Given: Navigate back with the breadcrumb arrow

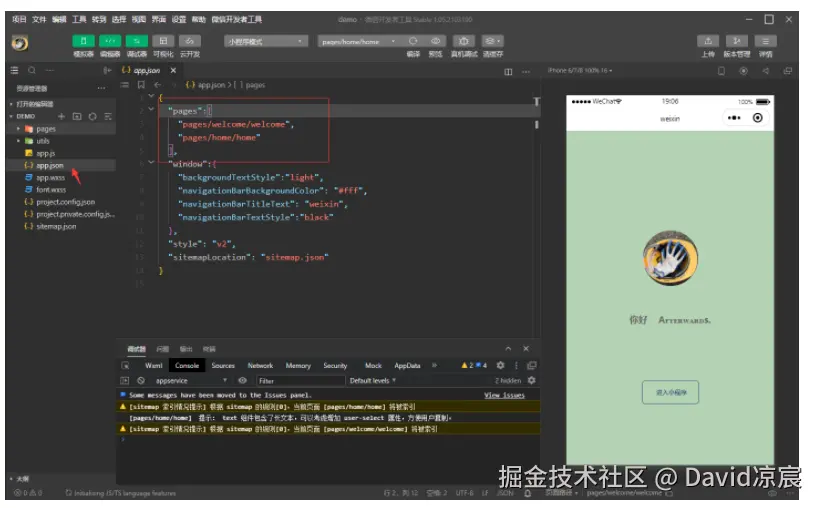Looking at the screenshot, I should tap(157, 85).
